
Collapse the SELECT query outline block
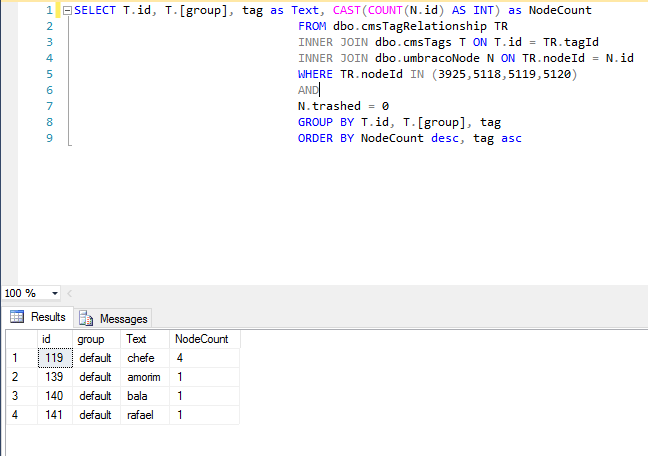(x=67, y=10)
